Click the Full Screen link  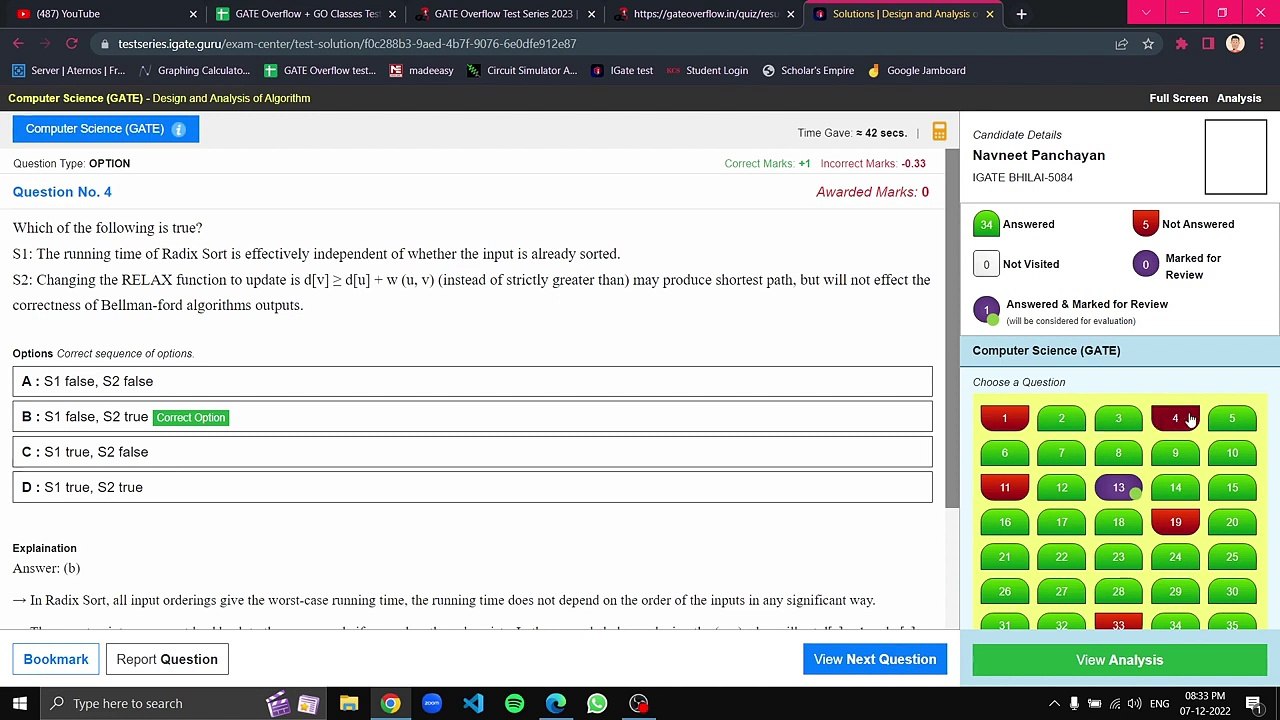click(1178, 98)
